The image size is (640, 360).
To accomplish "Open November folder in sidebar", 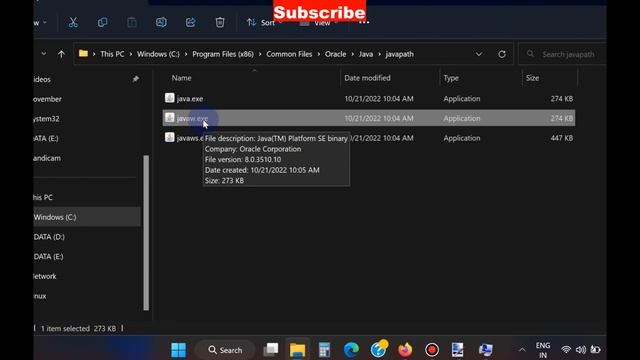I will pos(47,99).
